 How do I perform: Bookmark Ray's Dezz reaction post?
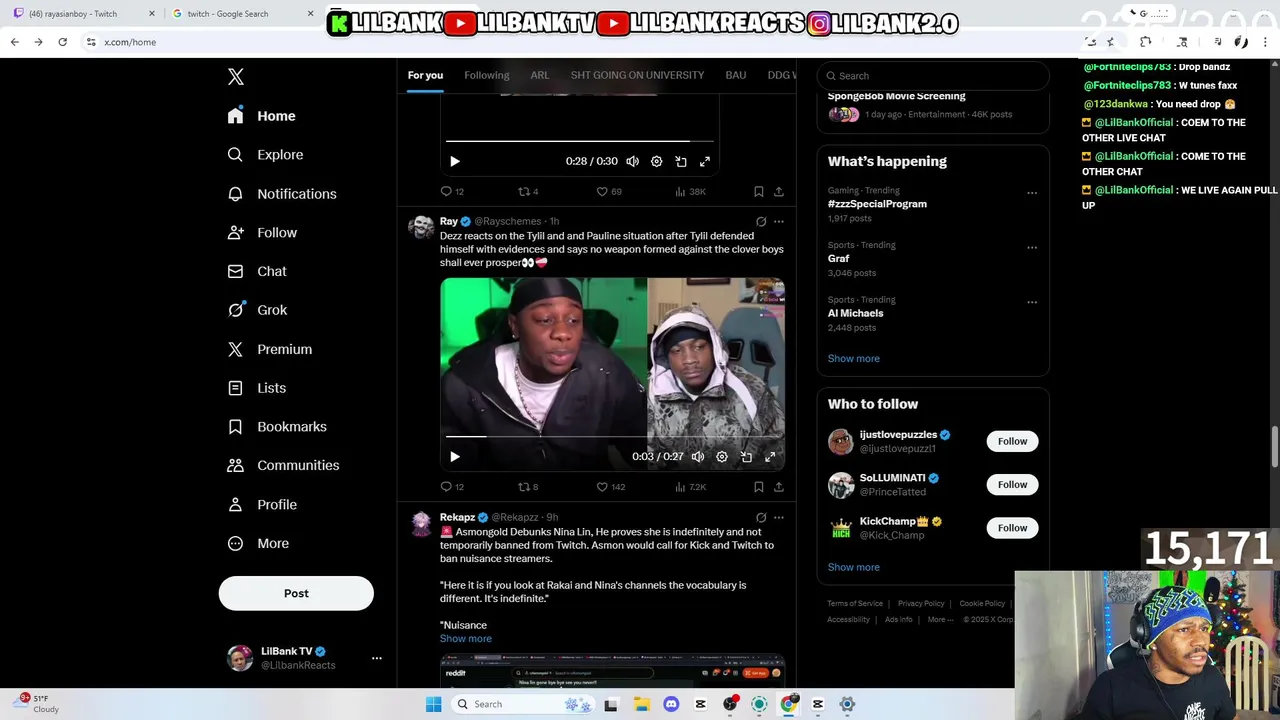point(759,487)
